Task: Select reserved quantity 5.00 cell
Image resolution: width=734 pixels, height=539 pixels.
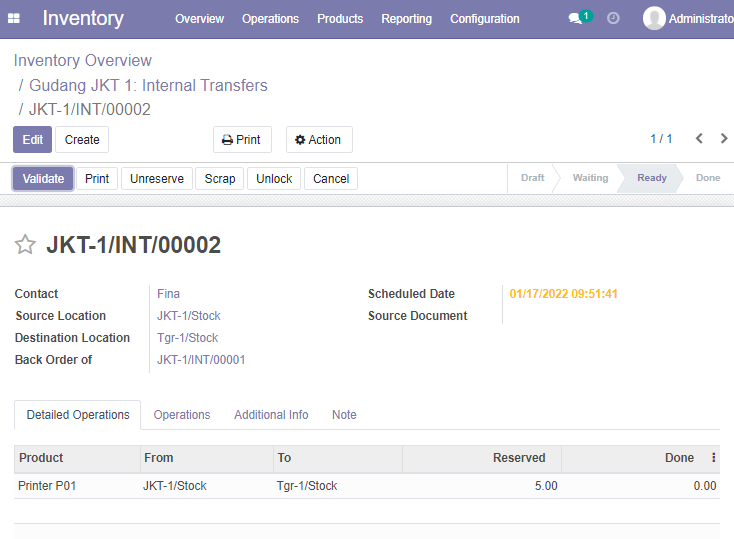Action: (482, 486)
